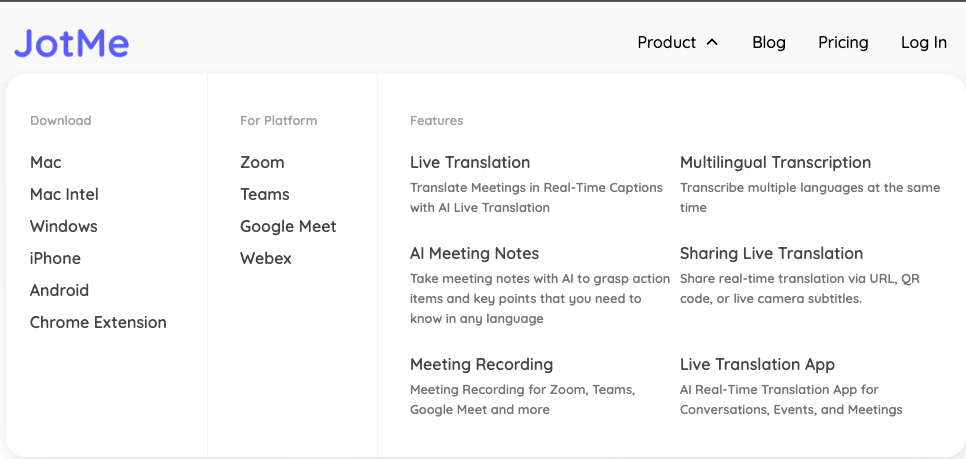Open the Google Meet platform page

pyautogui.click(x=288, y=226)
